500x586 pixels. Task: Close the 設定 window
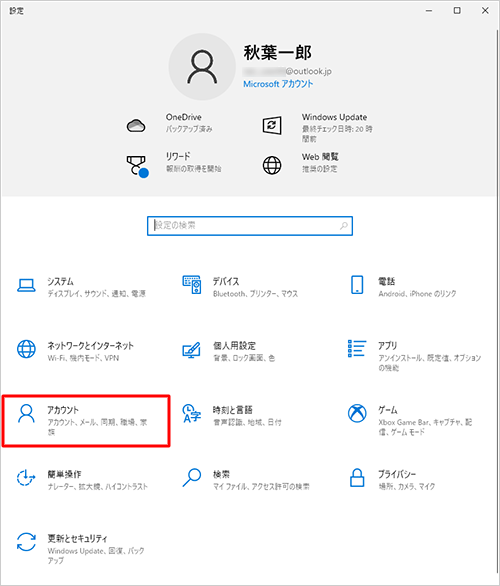[x=485, y=11]
